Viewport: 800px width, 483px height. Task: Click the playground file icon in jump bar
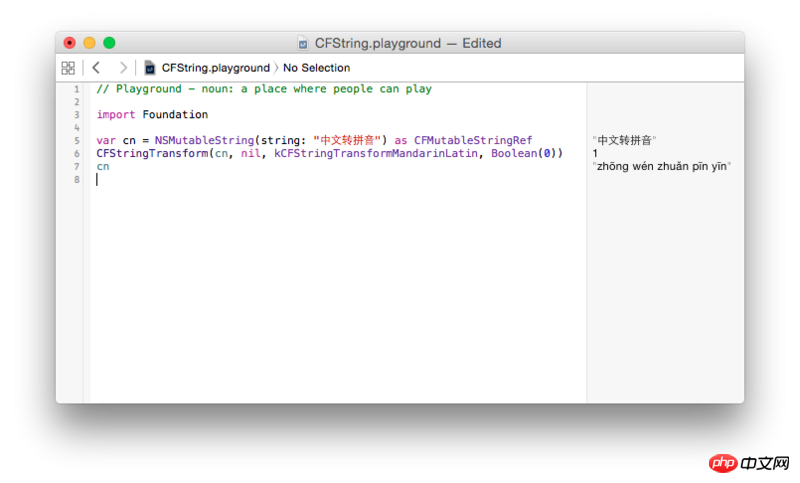pos(149,68)
